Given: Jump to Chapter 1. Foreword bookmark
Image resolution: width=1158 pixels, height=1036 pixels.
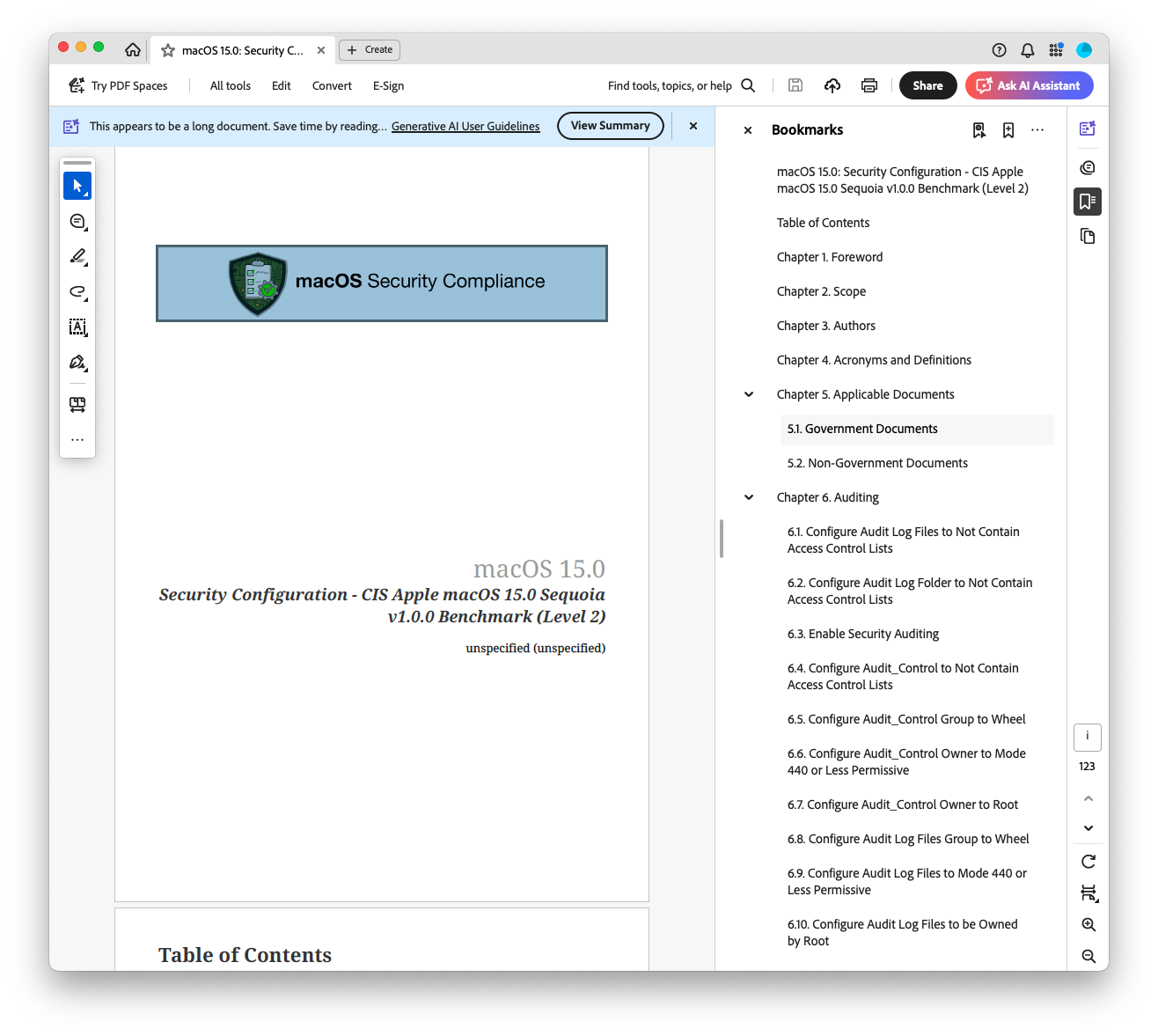Looking at the screenshot, I should coord(830,257).
